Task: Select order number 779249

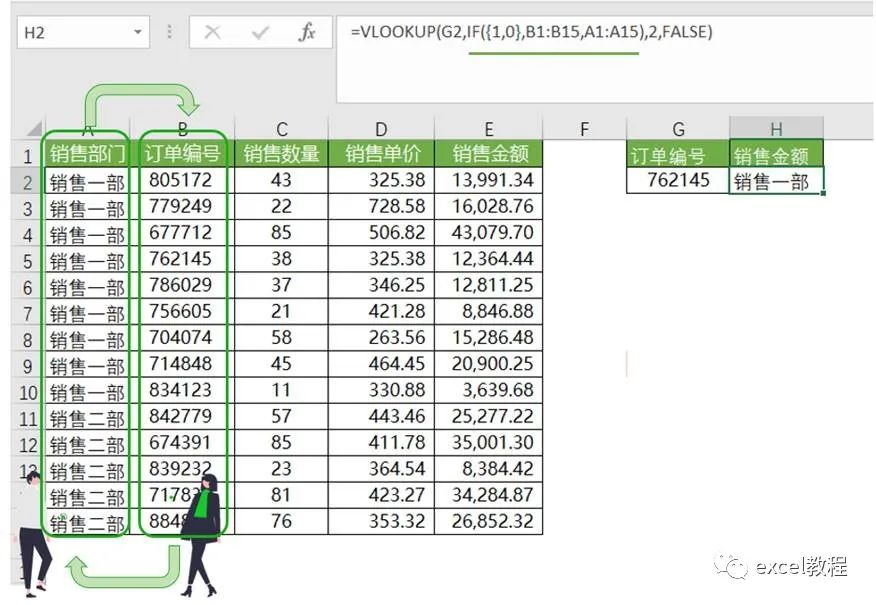Action: [182, 206]
